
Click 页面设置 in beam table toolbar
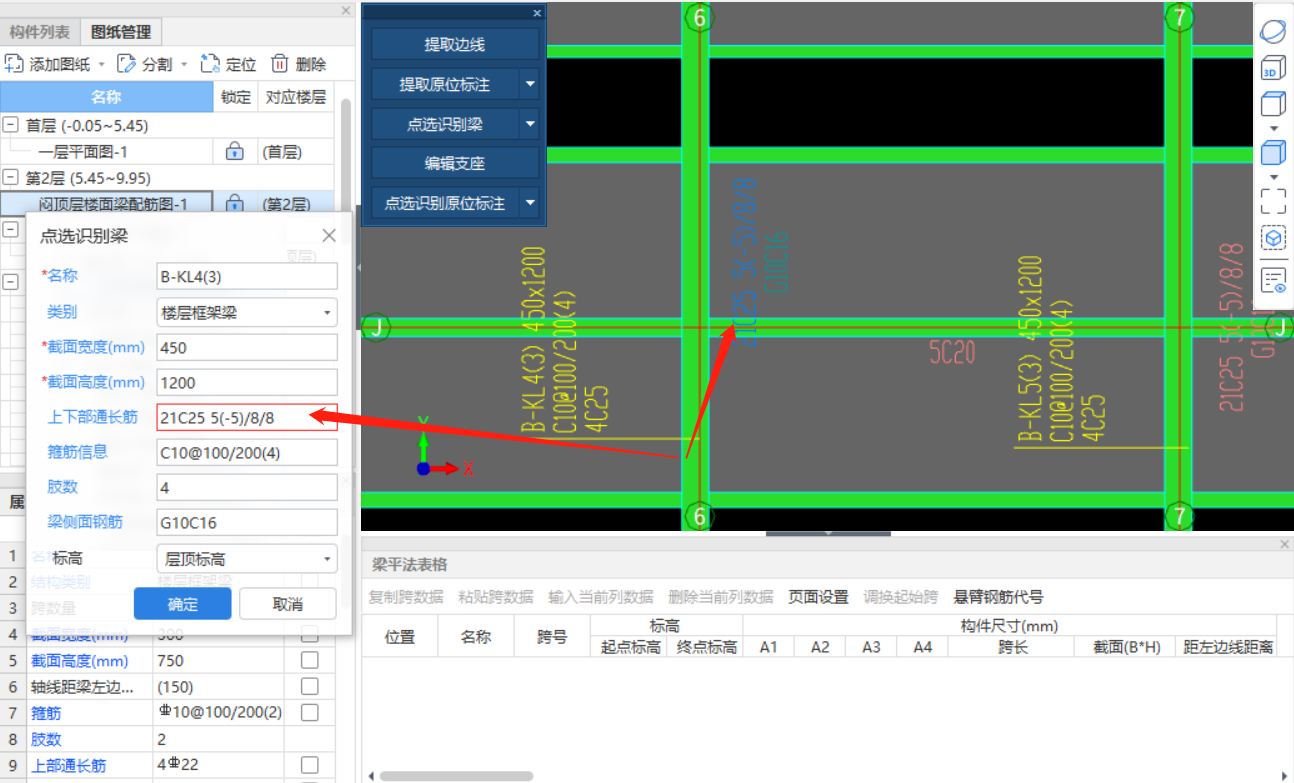tap(818, 597)
